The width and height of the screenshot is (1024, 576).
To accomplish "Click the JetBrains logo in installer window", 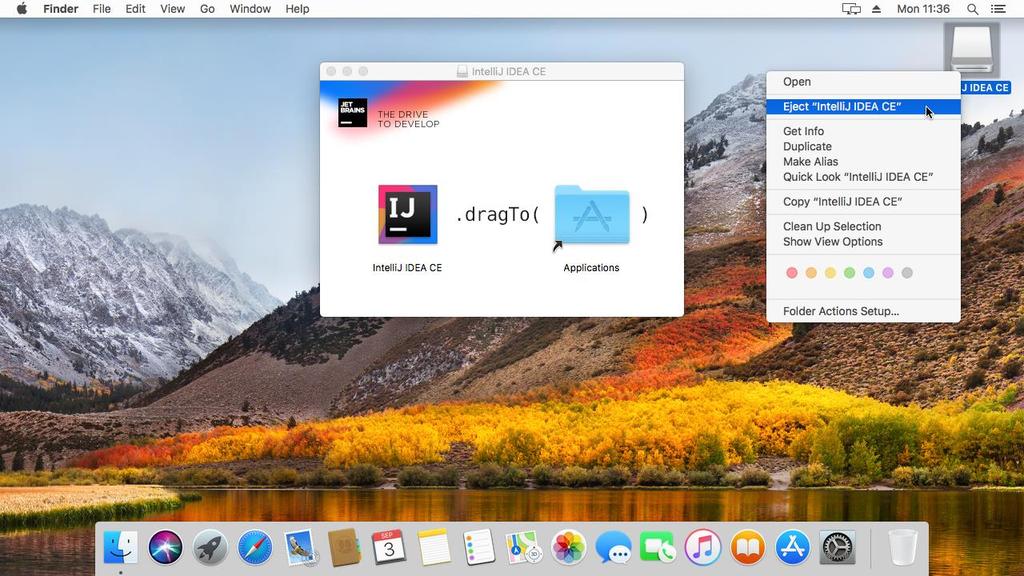I will (x=353, y=112).
